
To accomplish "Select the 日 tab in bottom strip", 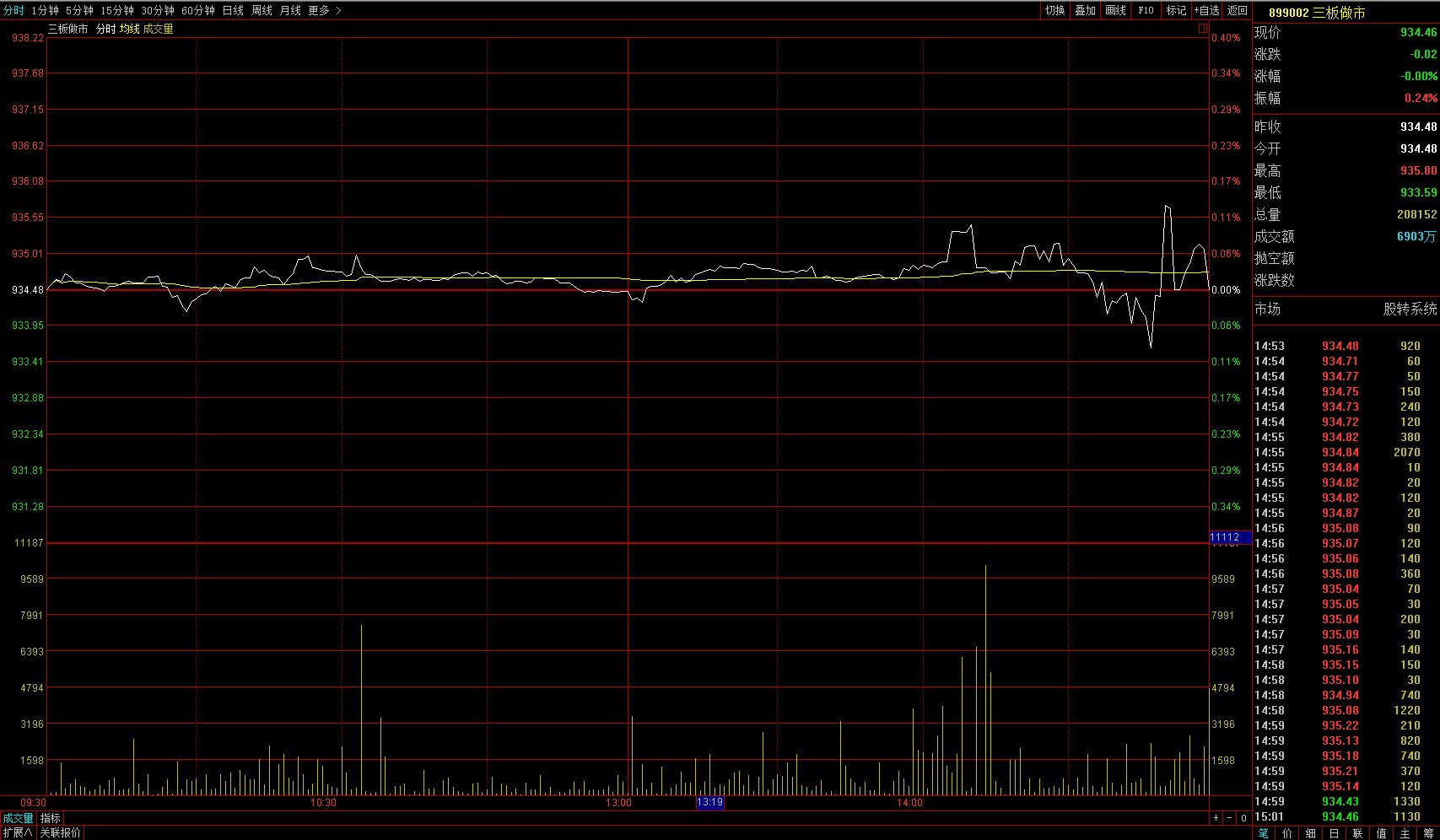I will [1334, 833].
